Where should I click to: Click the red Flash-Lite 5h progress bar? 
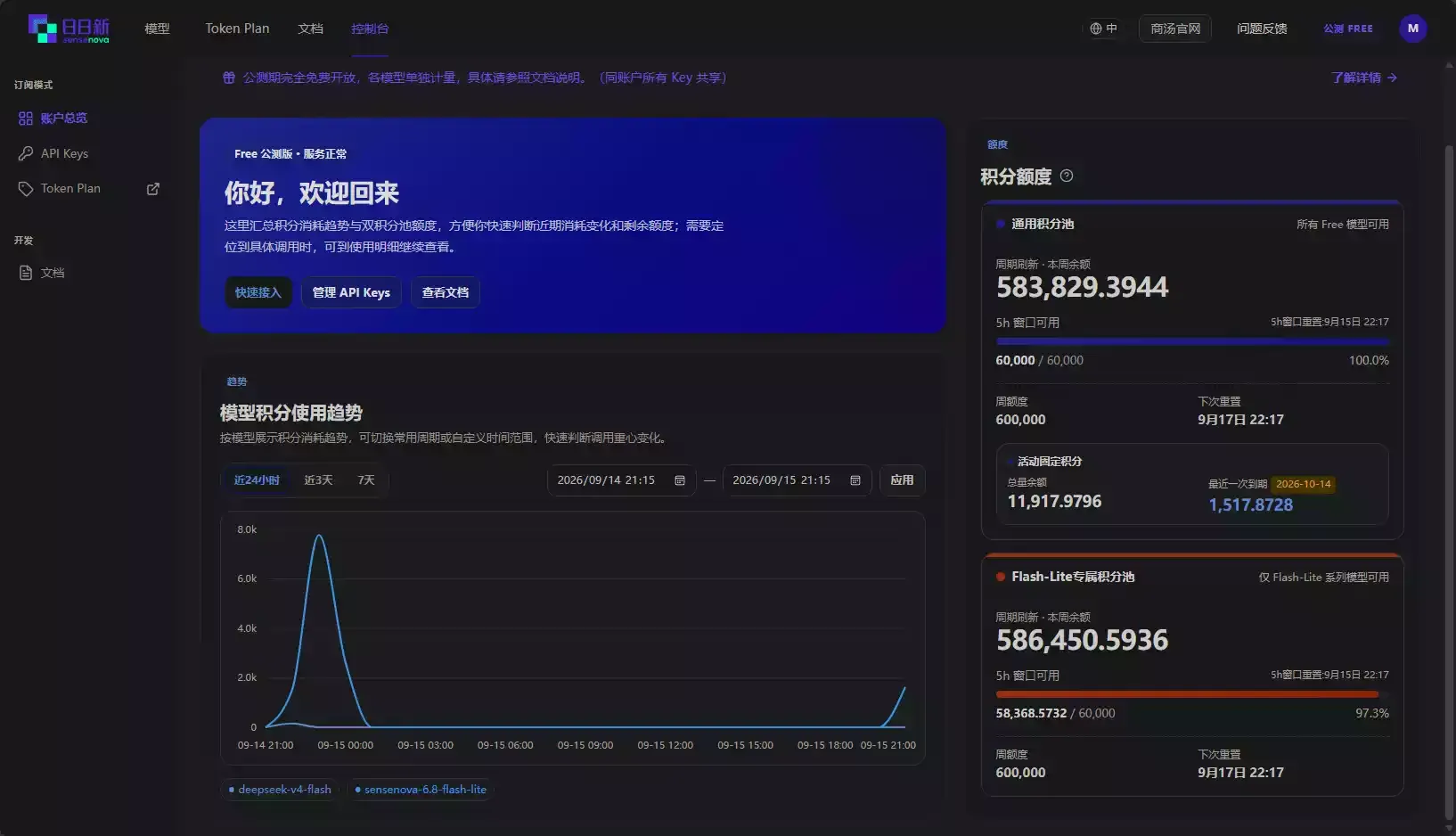click(1192, 694)
